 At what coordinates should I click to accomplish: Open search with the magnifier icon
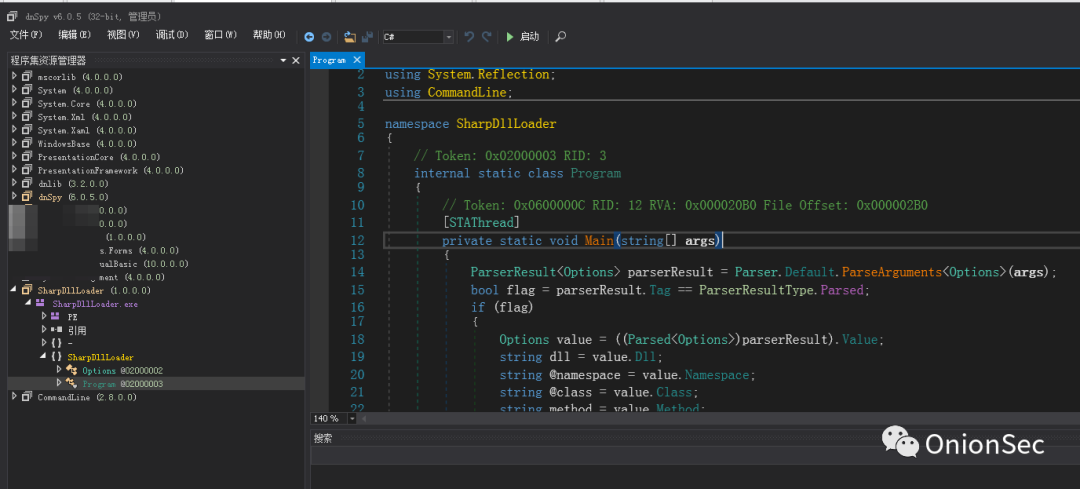pyautogui.click(x=561, y=37)
